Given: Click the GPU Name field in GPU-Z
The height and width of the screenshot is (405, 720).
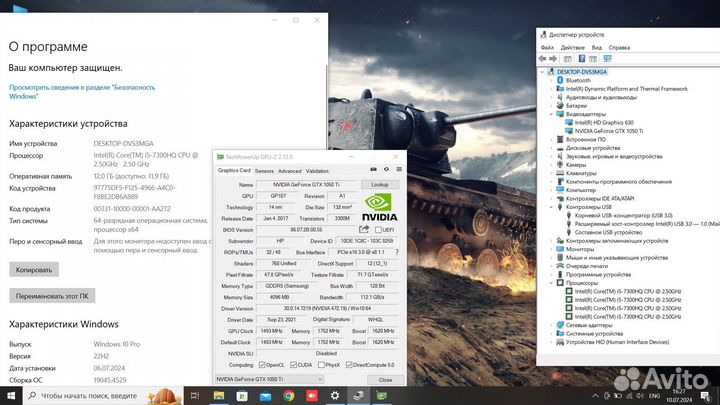Looking at the screenshot, I should 306,185.
